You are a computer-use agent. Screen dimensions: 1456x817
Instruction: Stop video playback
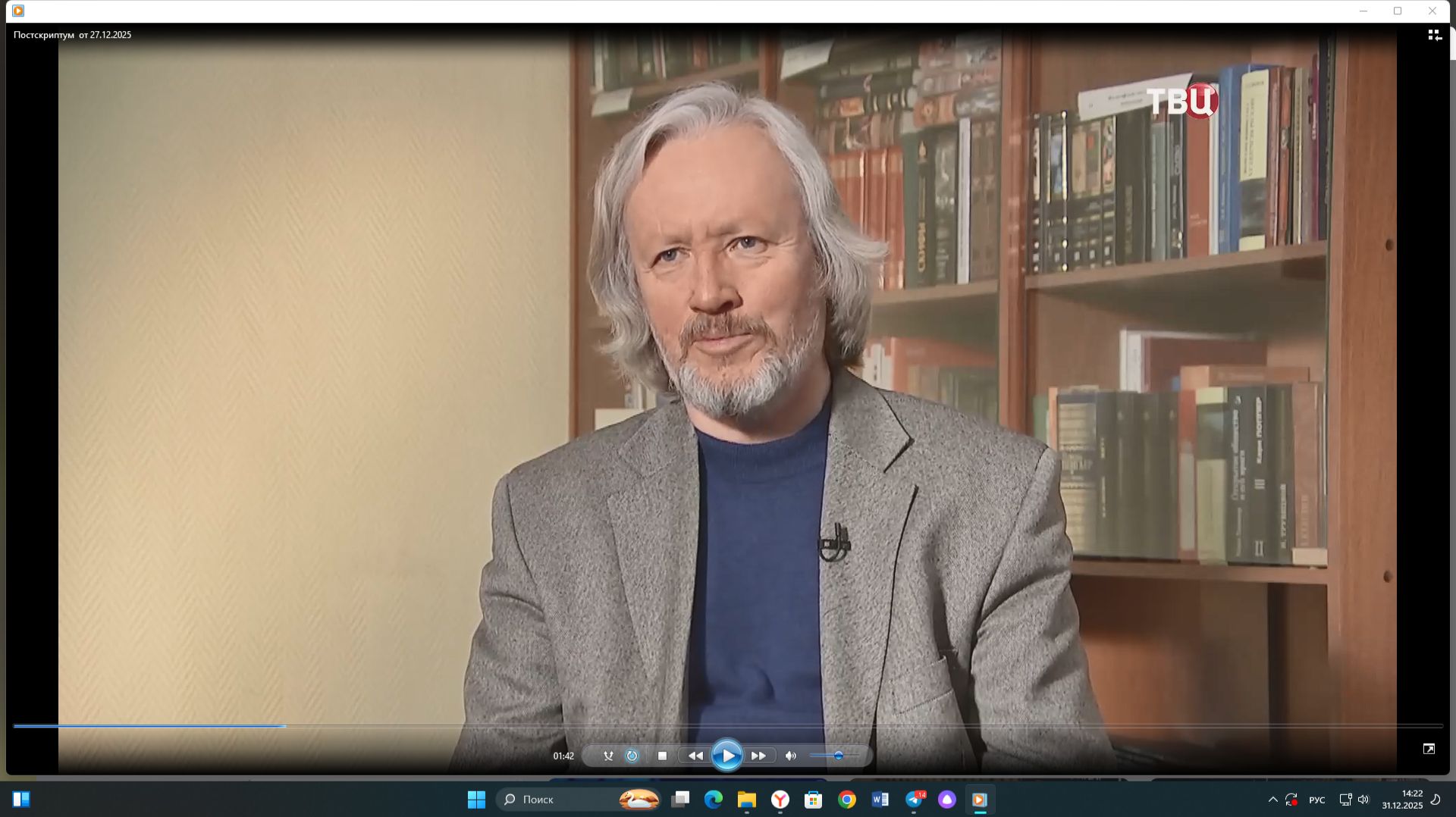tap(662, 756)
